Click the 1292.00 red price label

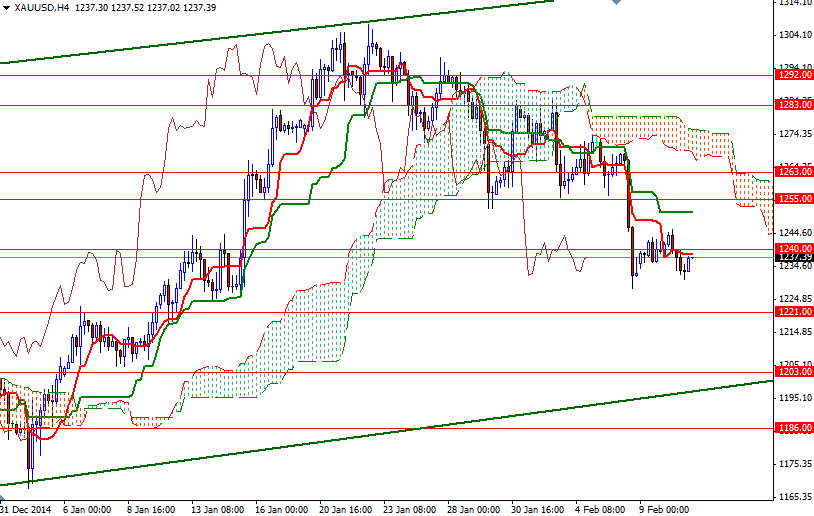pyautogui.click(x=793, y=74)
